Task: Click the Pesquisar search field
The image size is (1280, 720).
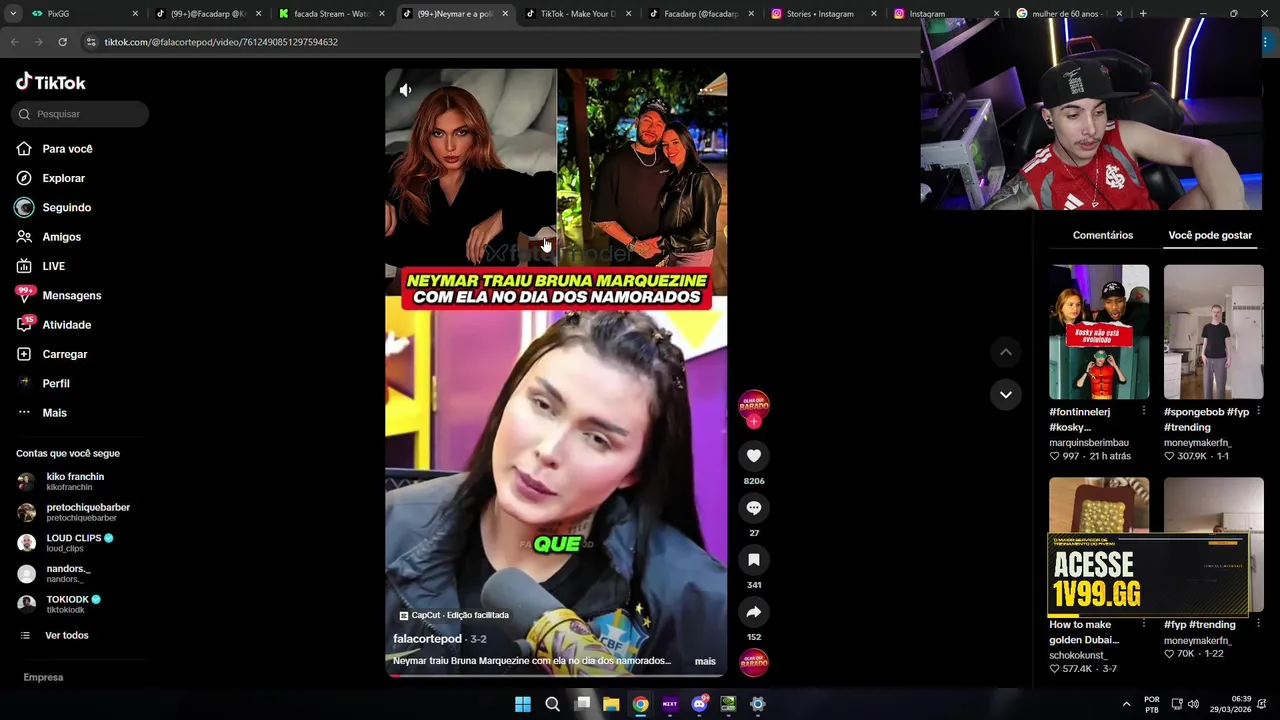Action: coord(80,114)
